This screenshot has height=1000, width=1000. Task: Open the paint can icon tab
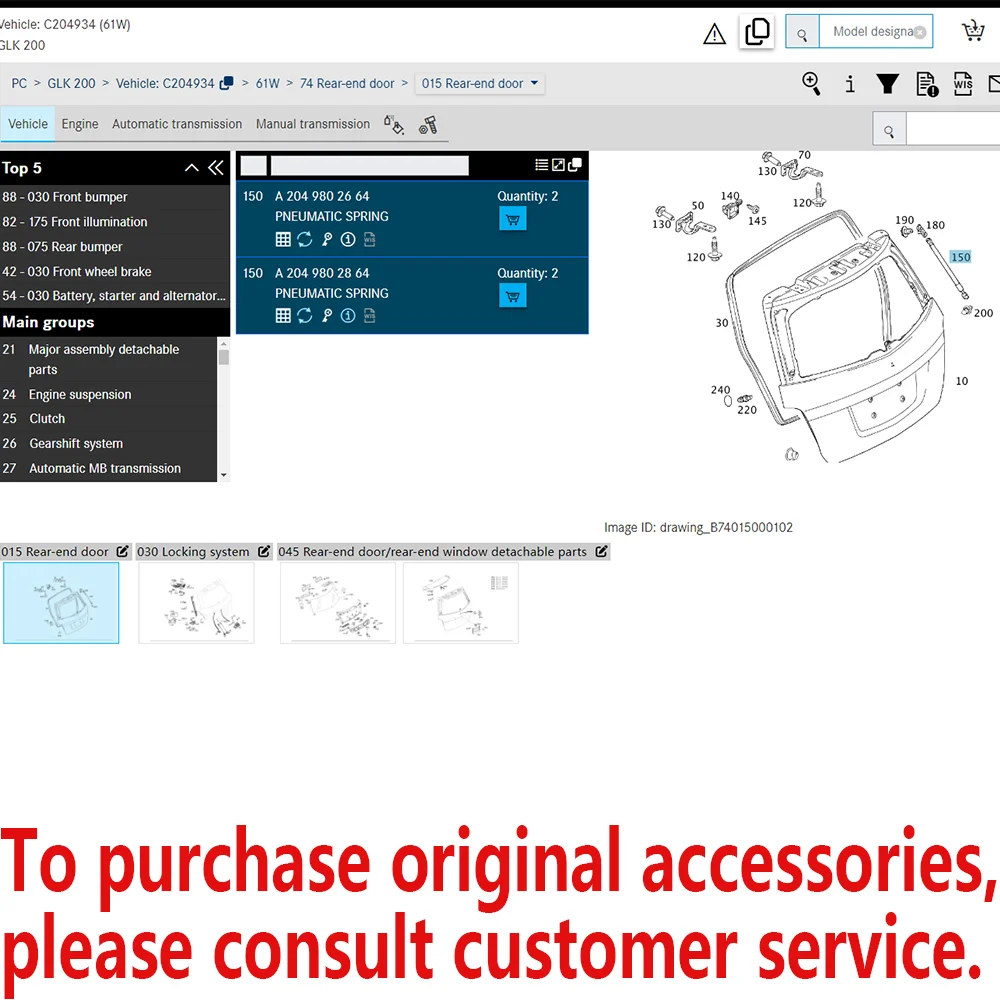[x=393, y=124]
